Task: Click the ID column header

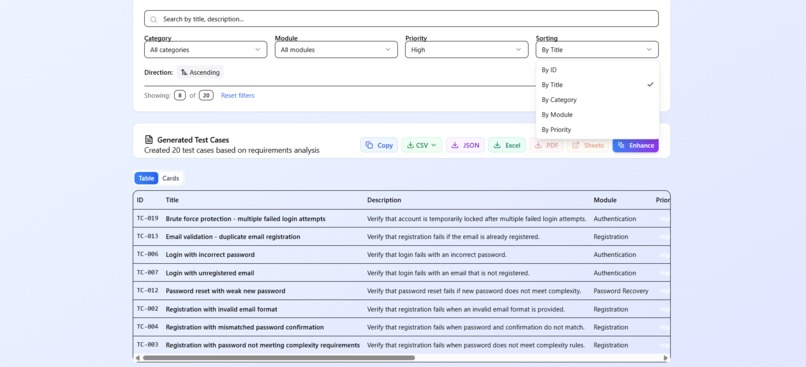Action: [140, 200]
